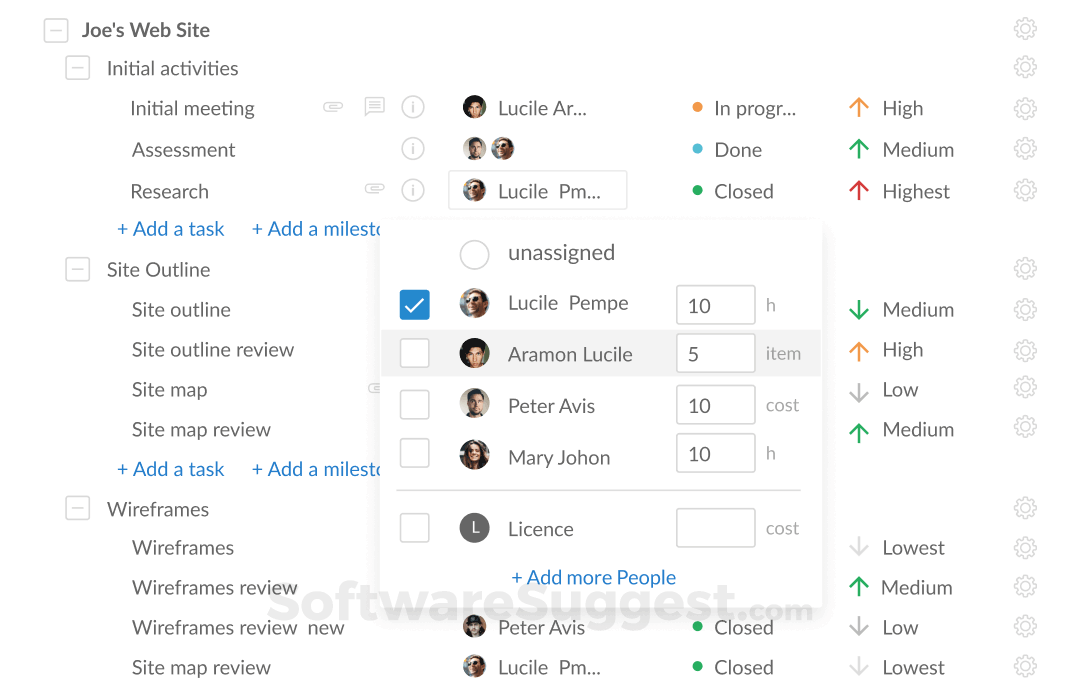Open attachments on Initial meeting task
The width and height of the screenshot is (1080, 700).
[332, 106]
